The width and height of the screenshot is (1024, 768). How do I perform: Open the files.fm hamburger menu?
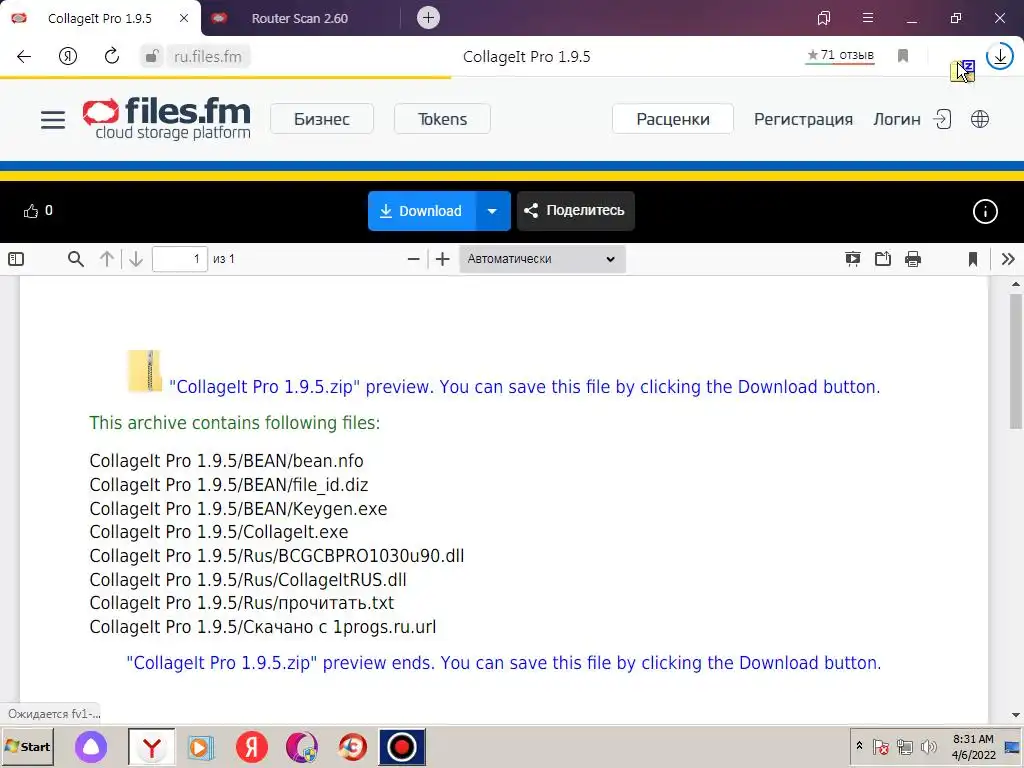(53, 120)
